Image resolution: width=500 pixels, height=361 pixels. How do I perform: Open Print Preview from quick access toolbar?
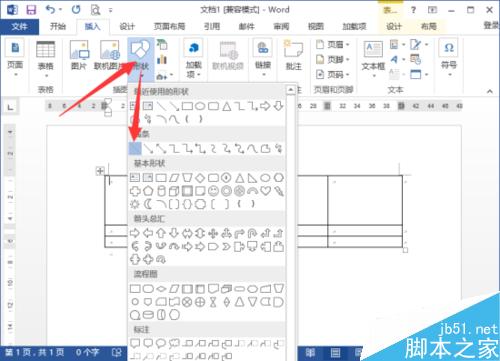(x=95, y=10)
